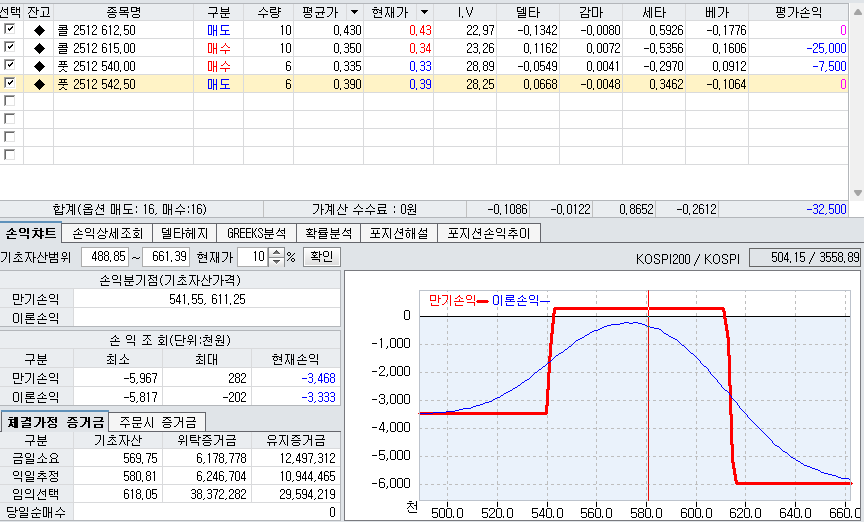Open the GREEKS분석 tab
The height and width of the screenshot is (522, 864).
257,233
